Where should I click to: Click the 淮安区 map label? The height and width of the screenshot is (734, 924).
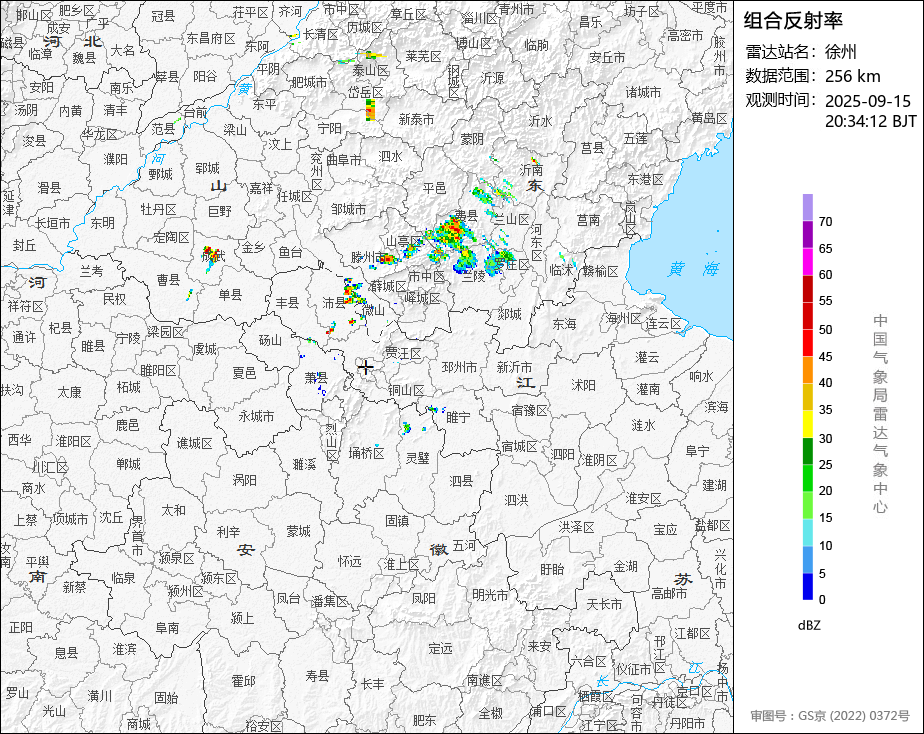click(x=644, y=498)
